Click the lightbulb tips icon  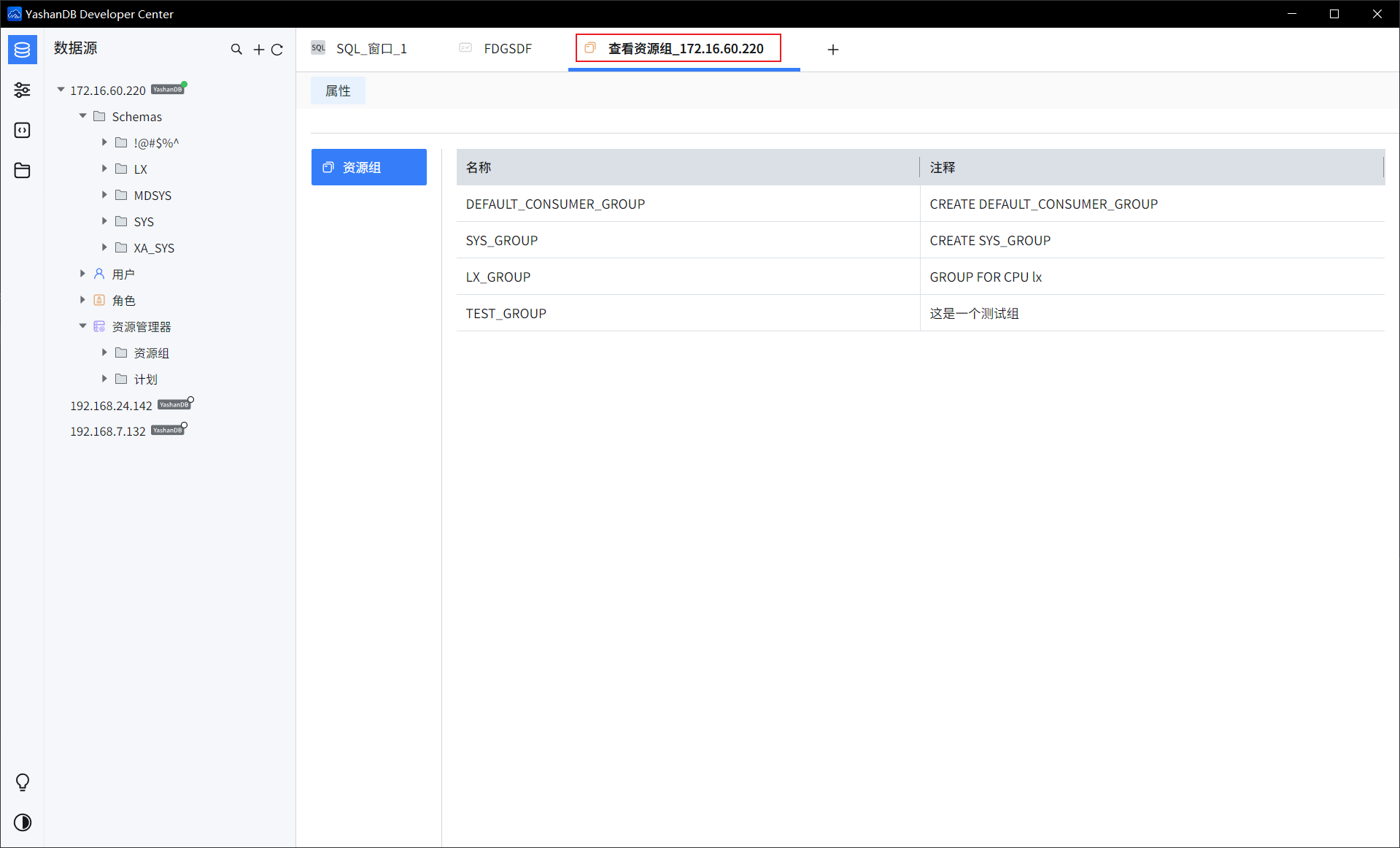point(23,782)
